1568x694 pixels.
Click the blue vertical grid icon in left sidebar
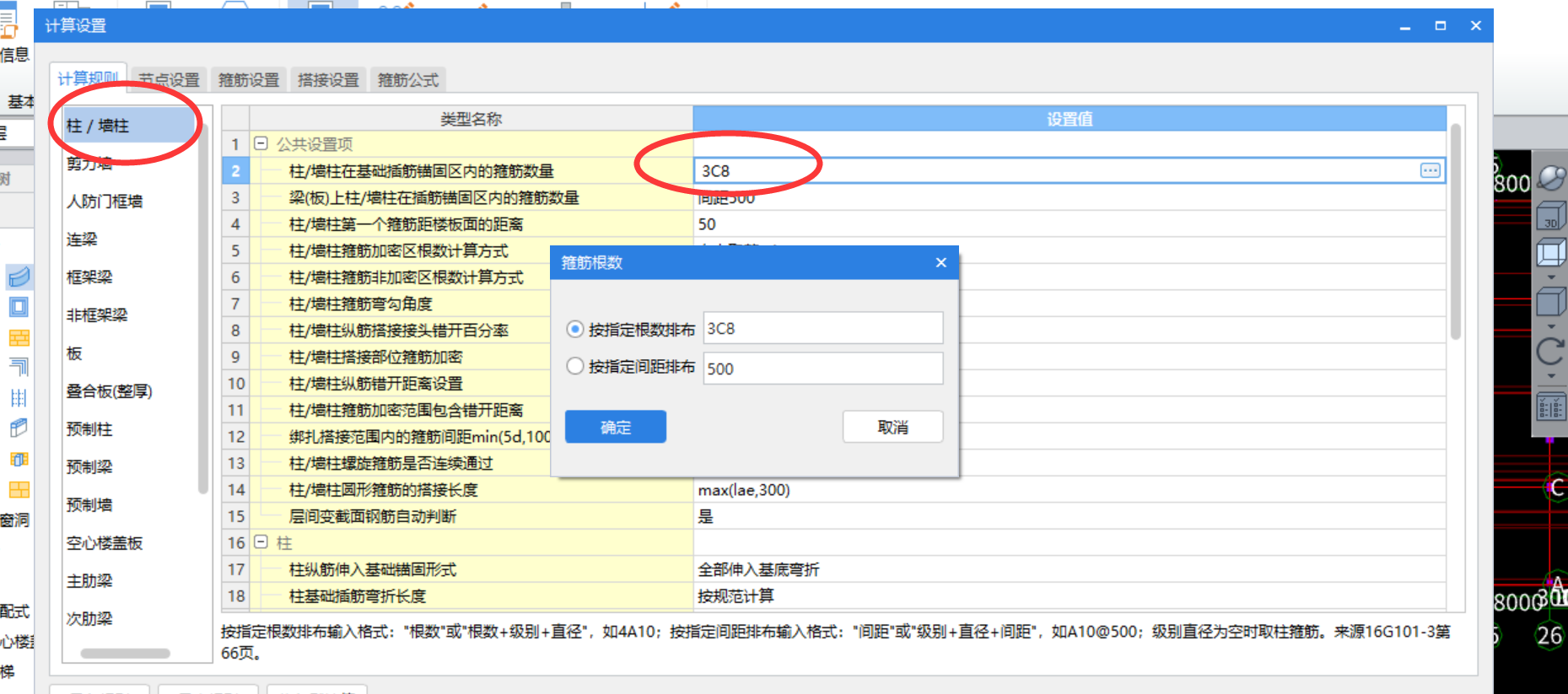coord(19,398)
